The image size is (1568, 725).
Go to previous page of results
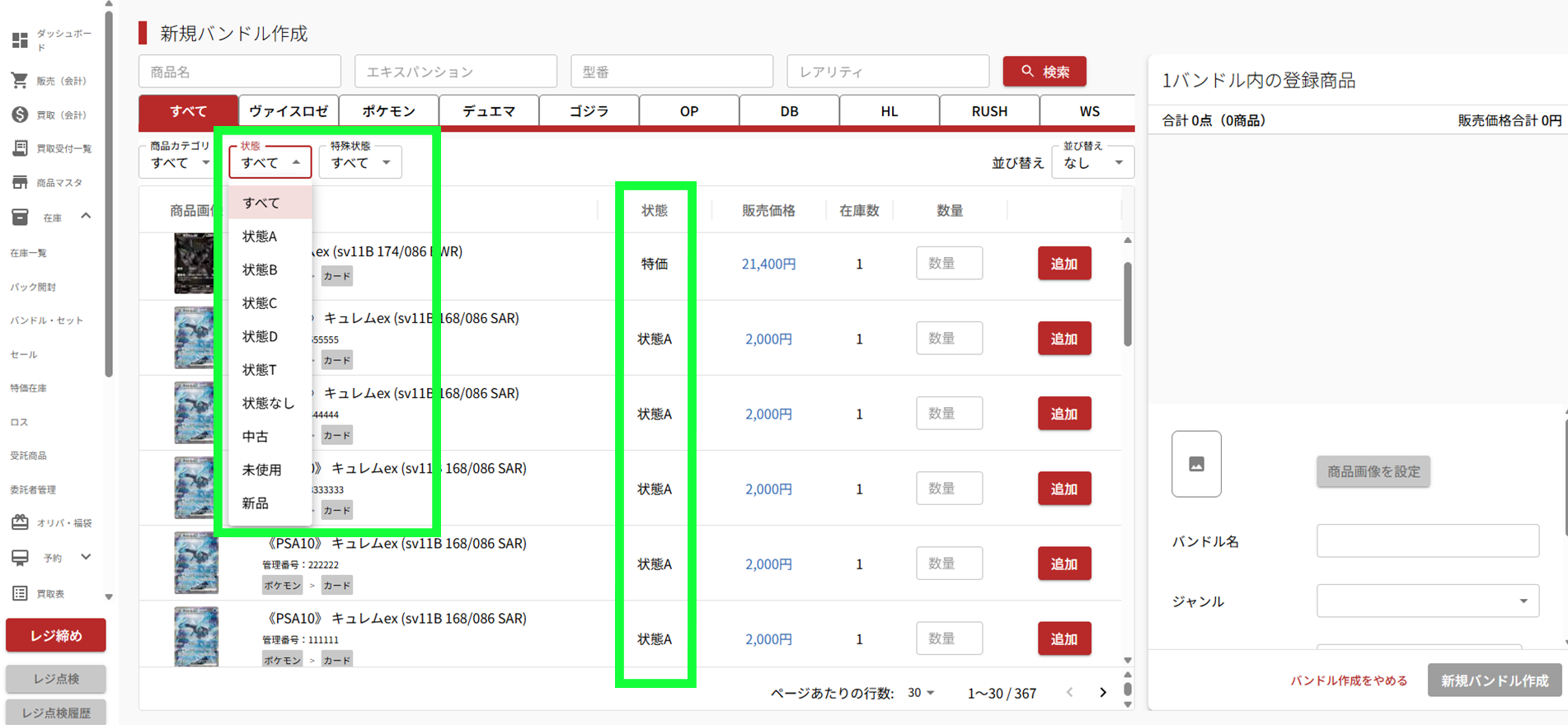point(1069,693)
